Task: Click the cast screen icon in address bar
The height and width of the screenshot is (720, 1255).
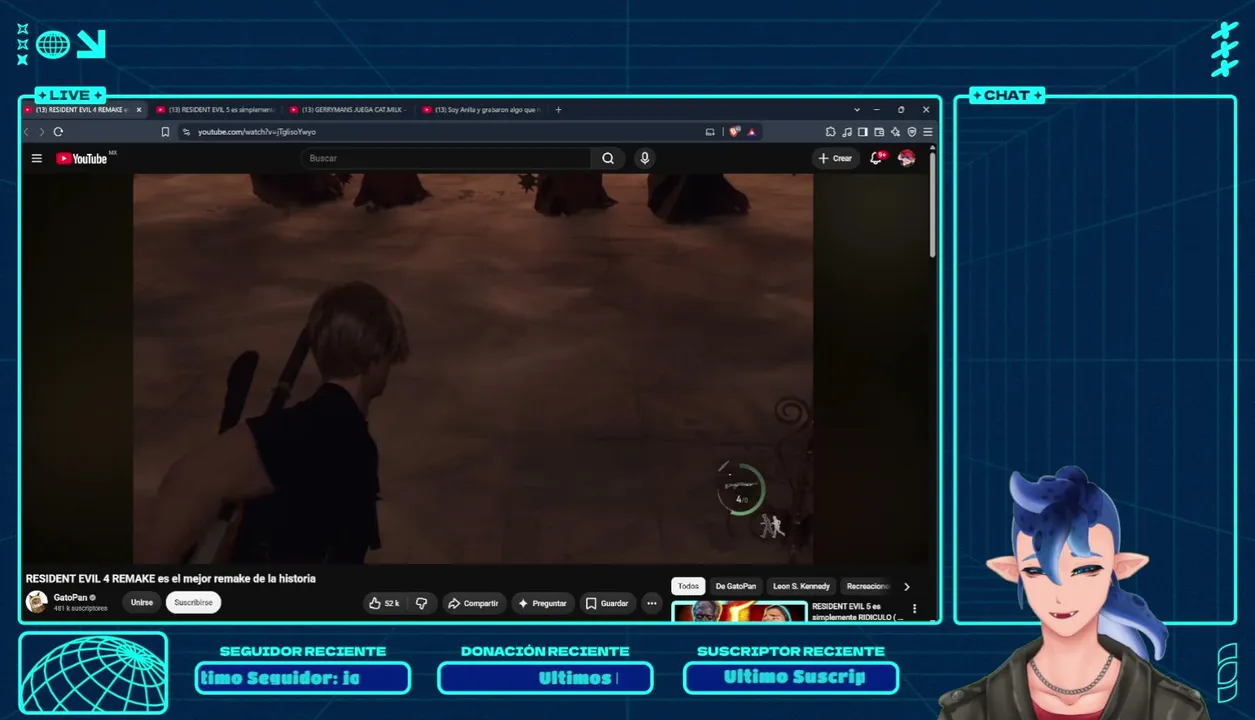Action: tap(710, 132)
